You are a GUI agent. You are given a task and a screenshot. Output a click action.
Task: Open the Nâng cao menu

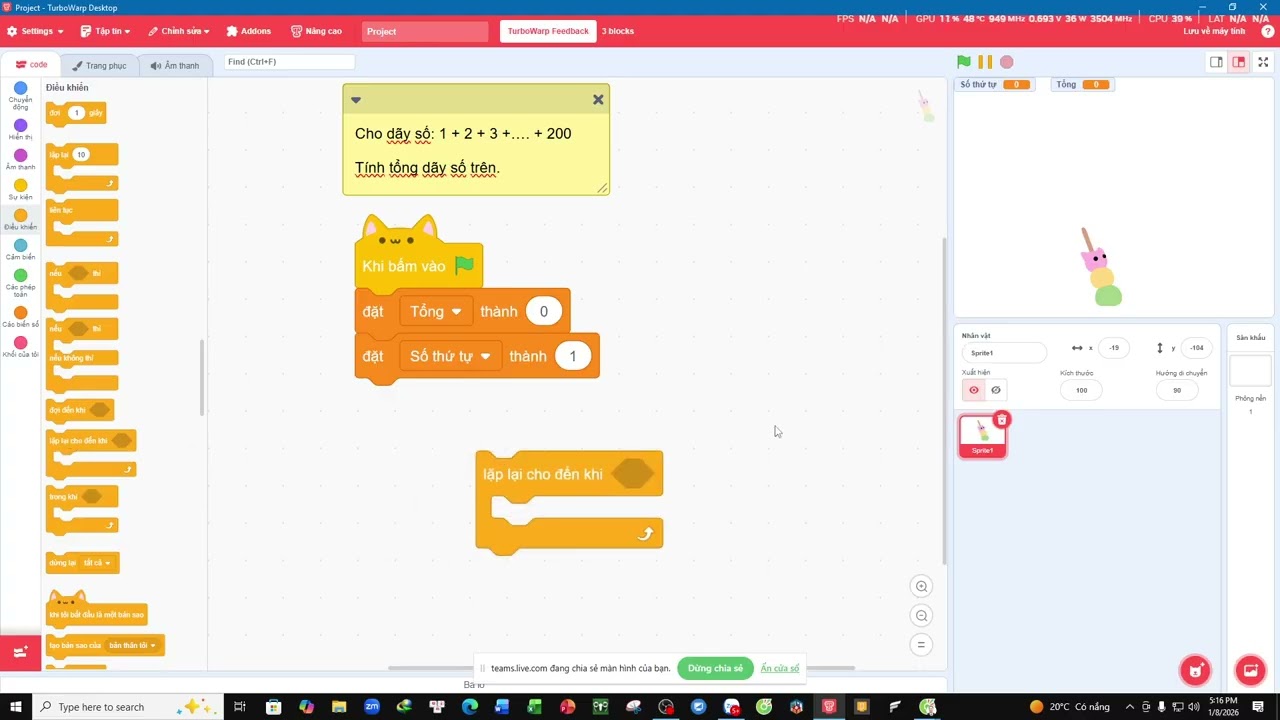[x=316, y=31]
